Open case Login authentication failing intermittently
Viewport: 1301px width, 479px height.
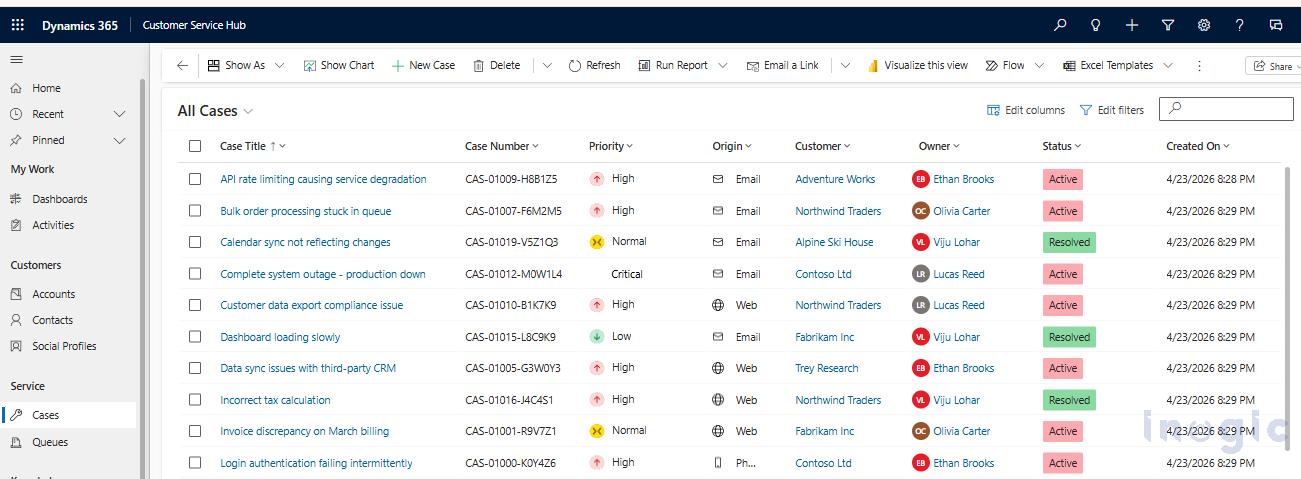pos(316,463)
